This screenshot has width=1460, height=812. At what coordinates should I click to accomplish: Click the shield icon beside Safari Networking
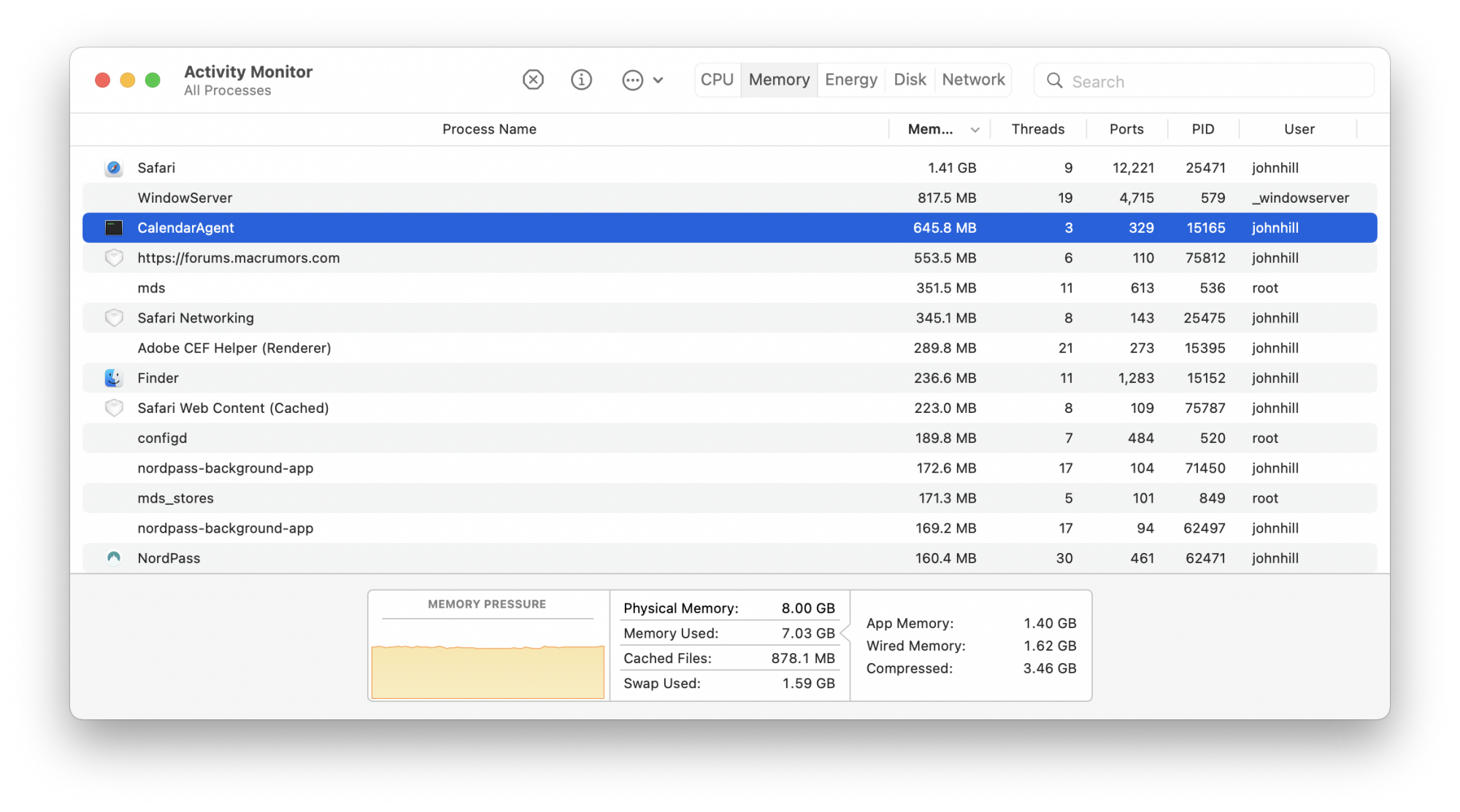coord(114,318)
